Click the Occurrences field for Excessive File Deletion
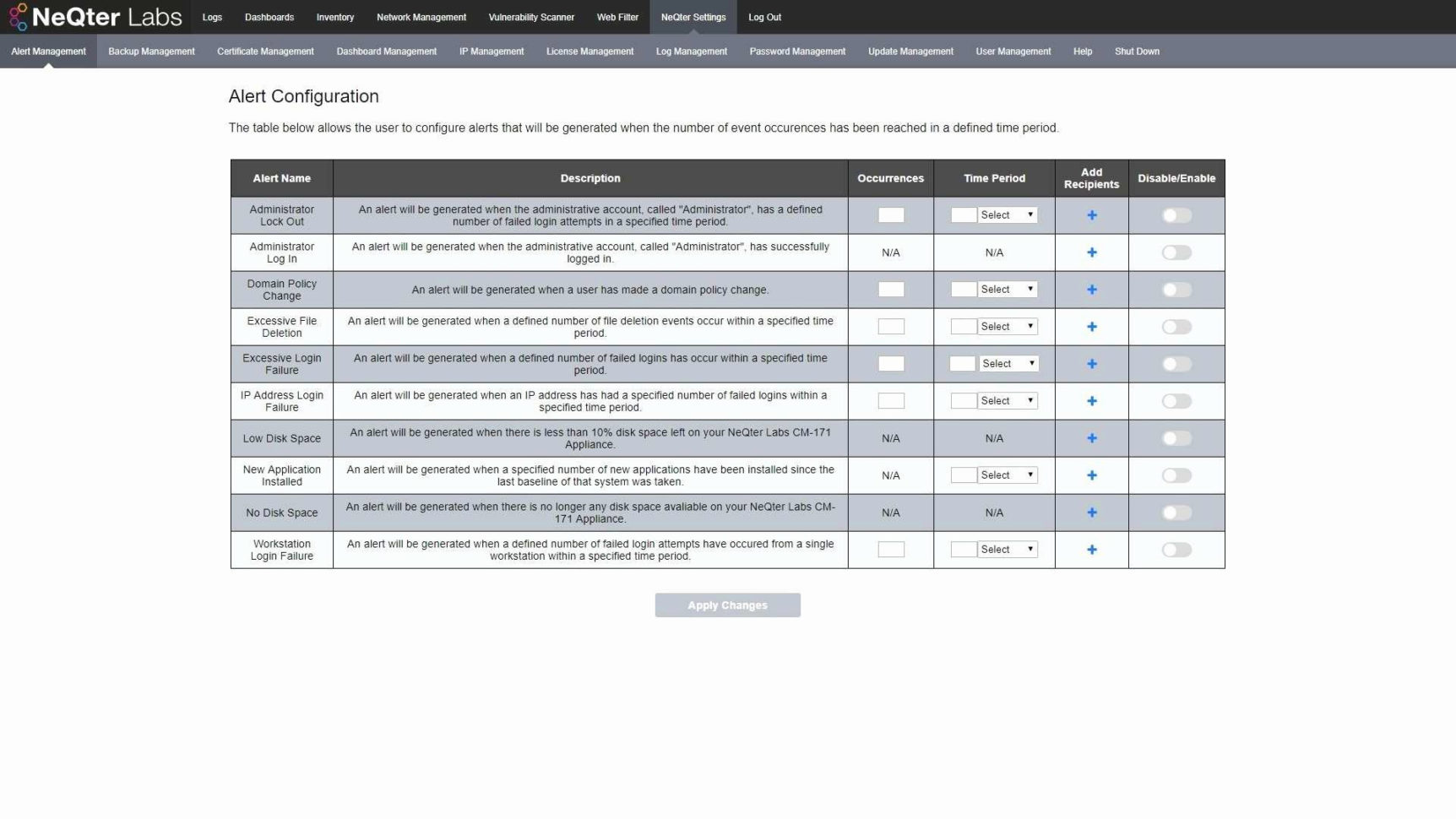Viewport: 1456px width, 819px height. click(890, 326)
